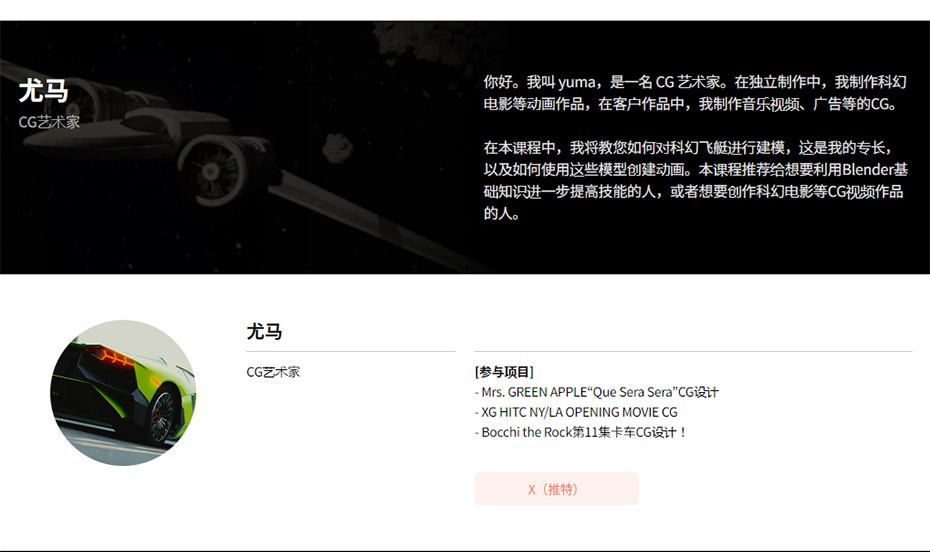
Task: Click the text 广告等的CG in the first paragraph
Action: pyautogui.click(x=852, y=104)
